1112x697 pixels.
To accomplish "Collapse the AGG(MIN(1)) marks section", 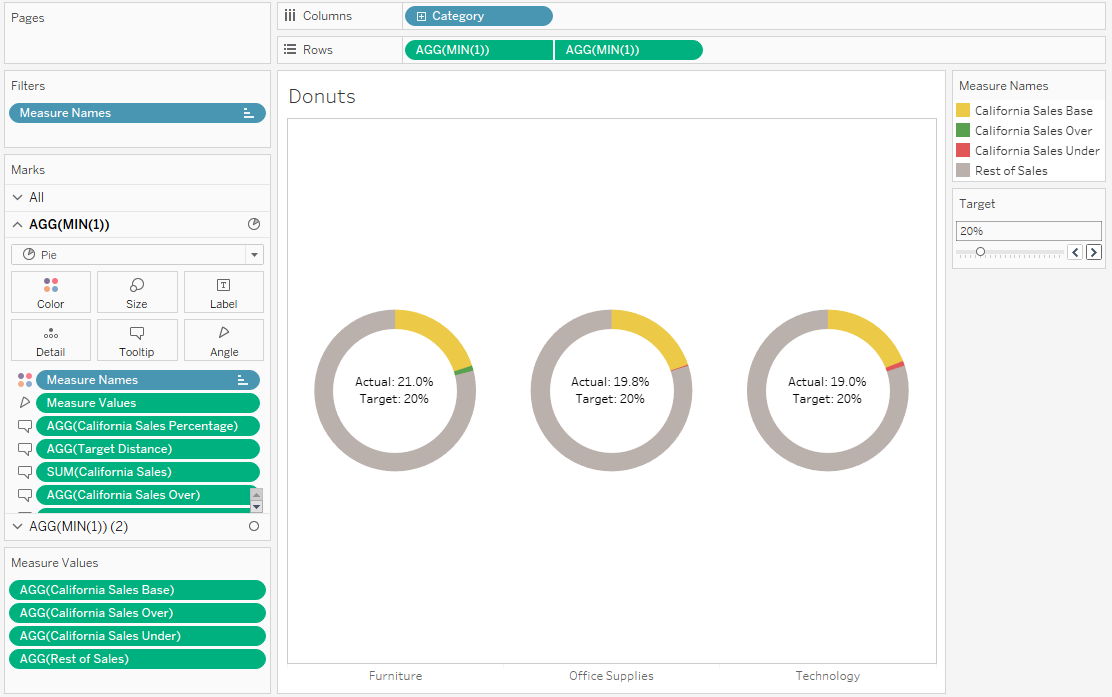I will tap(18, 225).
